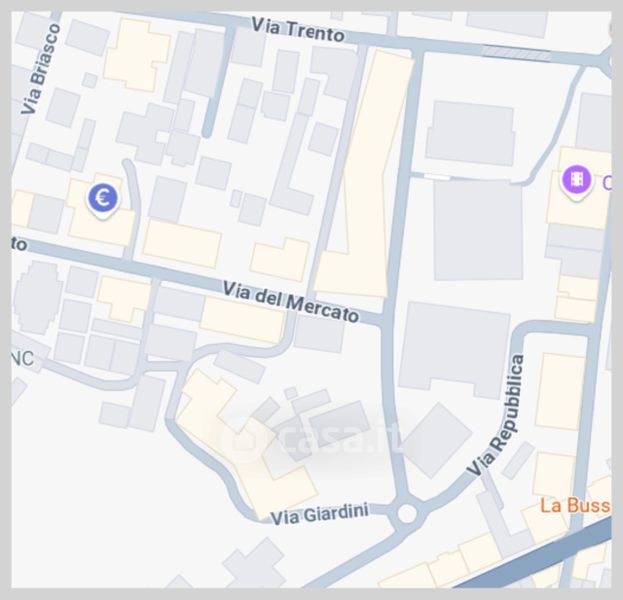Click the rotated gray diamond-shaped building
Viewport: 623px width, 600px height.
pyautogui.click(x=437, y=440)
